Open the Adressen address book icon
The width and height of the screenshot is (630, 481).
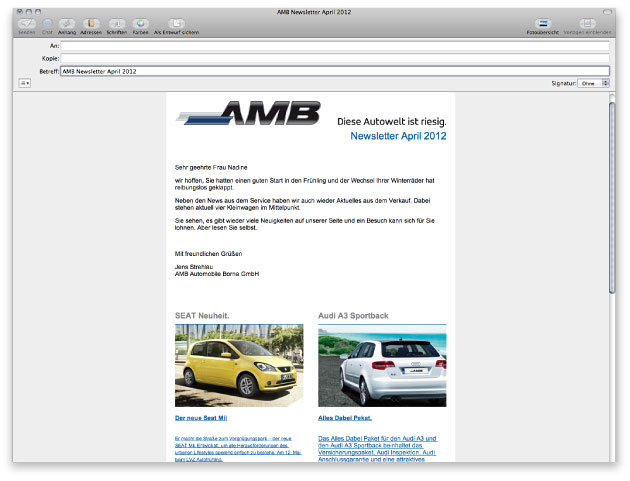(91, 24)
